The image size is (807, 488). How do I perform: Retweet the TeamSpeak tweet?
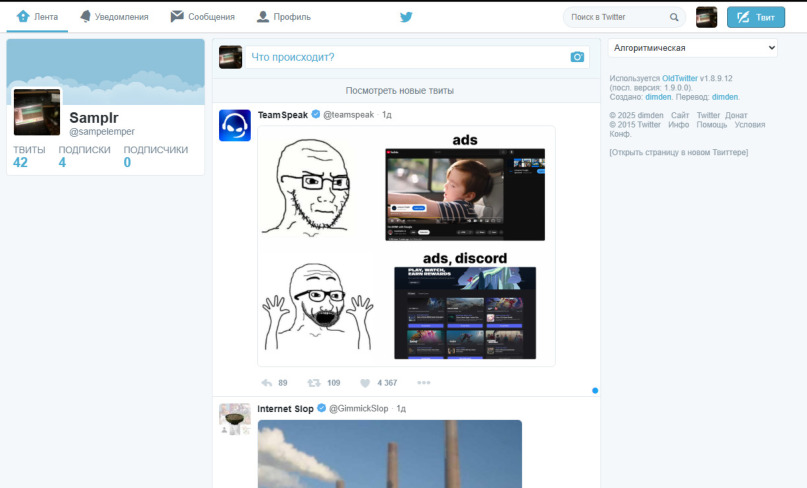314,383
